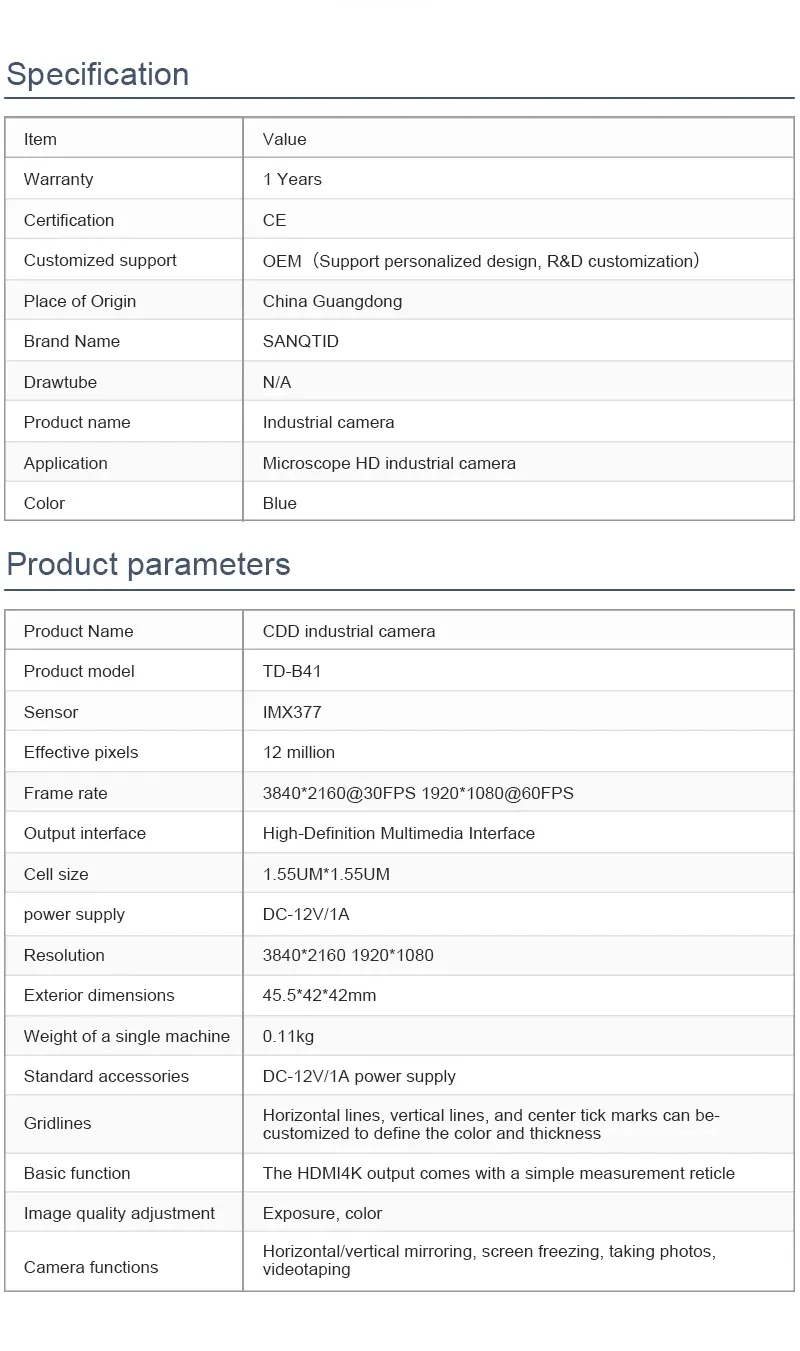Select the frame rate value text
This screenshot has height=1351, width=800.
coord(418,793)
